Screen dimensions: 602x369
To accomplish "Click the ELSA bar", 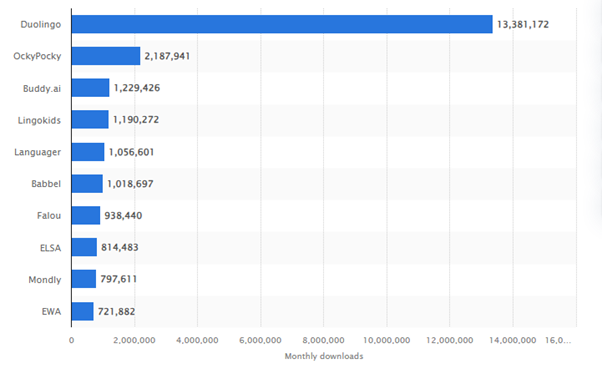I will click(84, 247).
